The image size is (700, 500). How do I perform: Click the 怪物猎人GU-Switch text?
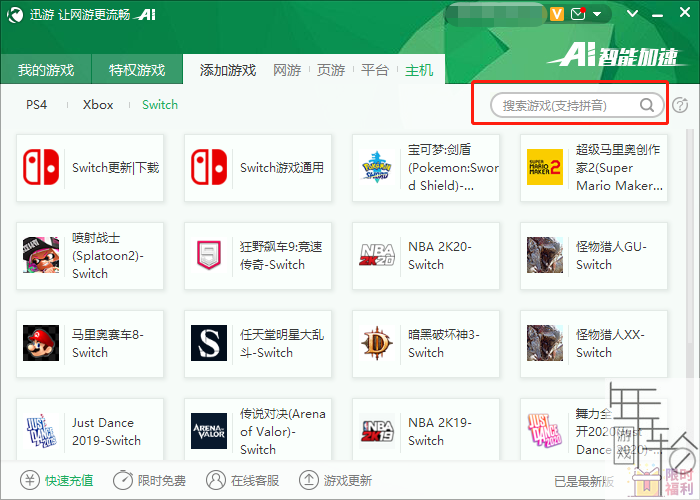[611, 255]
